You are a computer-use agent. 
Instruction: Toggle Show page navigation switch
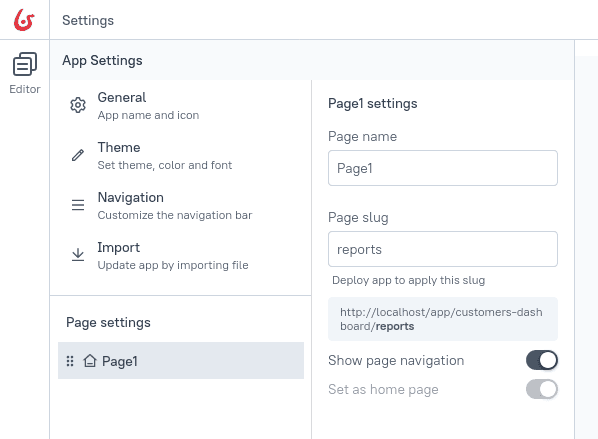tap(542, 360)
